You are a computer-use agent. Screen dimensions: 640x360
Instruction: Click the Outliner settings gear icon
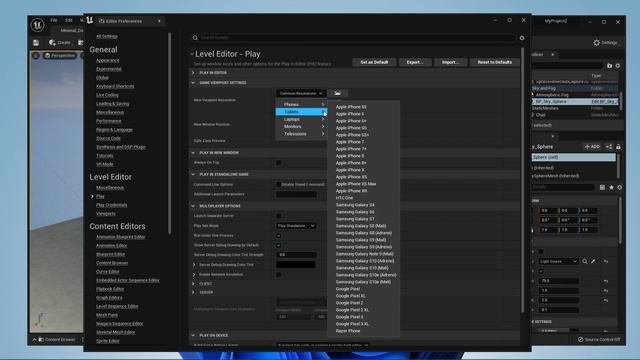(618, 65)
